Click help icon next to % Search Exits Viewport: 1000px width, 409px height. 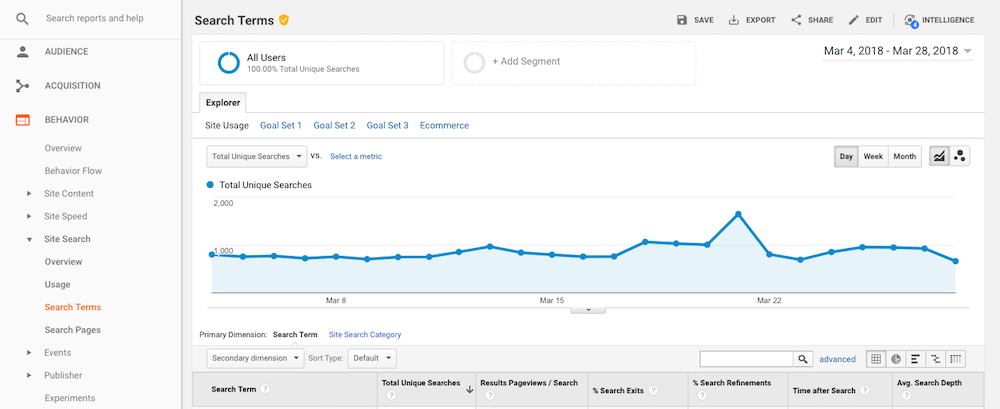[653, 390]
